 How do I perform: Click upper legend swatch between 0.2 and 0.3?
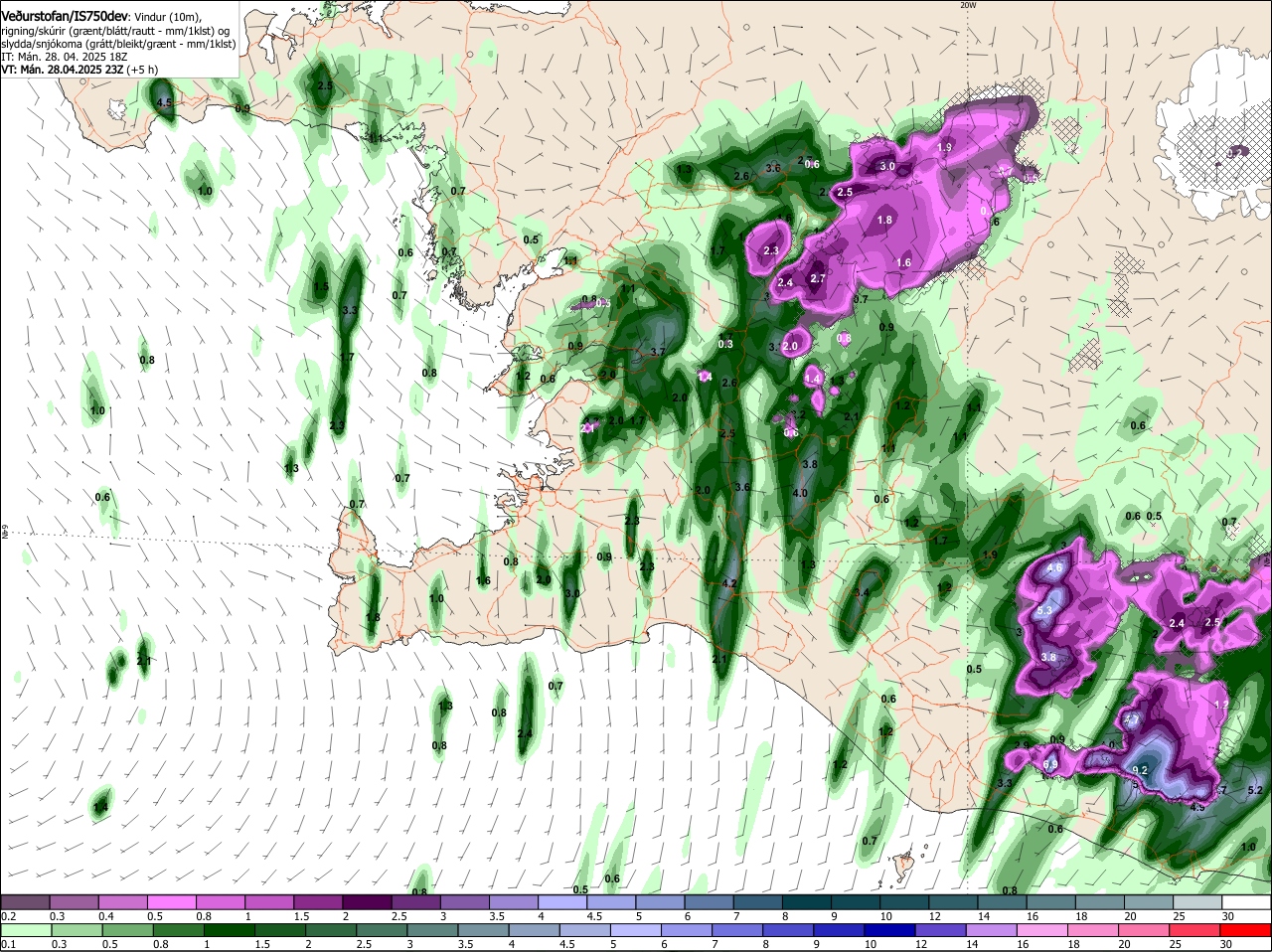pos(24,902)
